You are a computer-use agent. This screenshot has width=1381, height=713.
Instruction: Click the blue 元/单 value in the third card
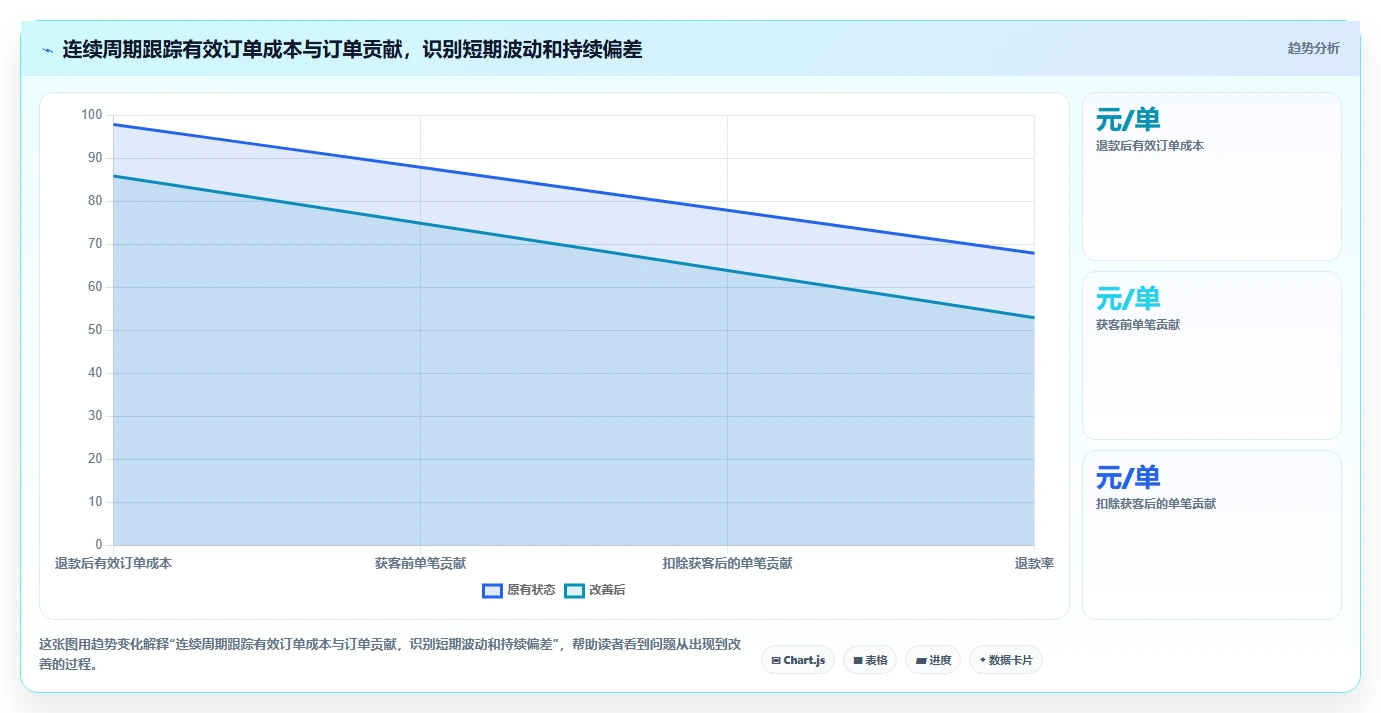[1128, 477]
